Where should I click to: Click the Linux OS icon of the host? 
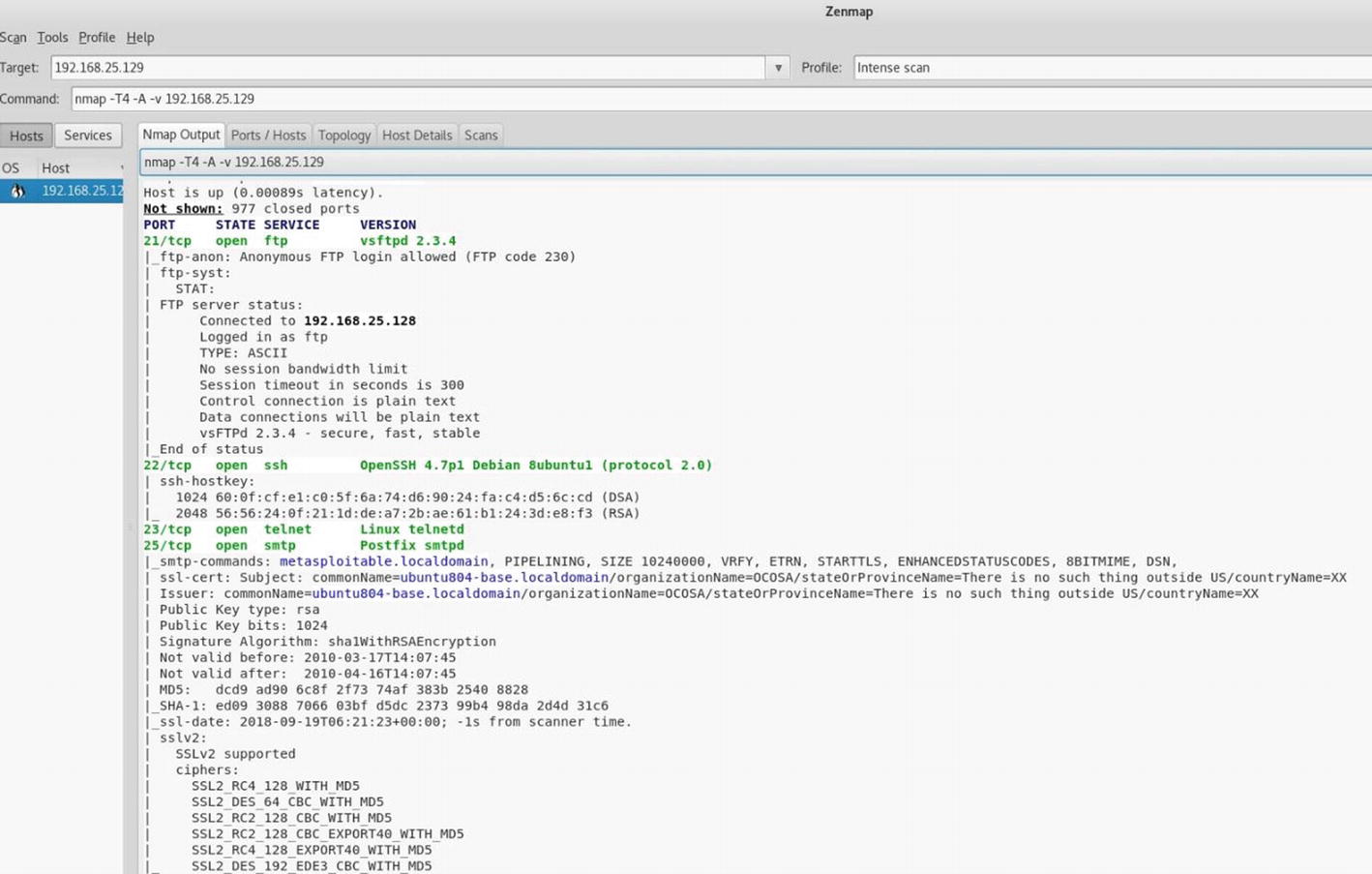17,191
